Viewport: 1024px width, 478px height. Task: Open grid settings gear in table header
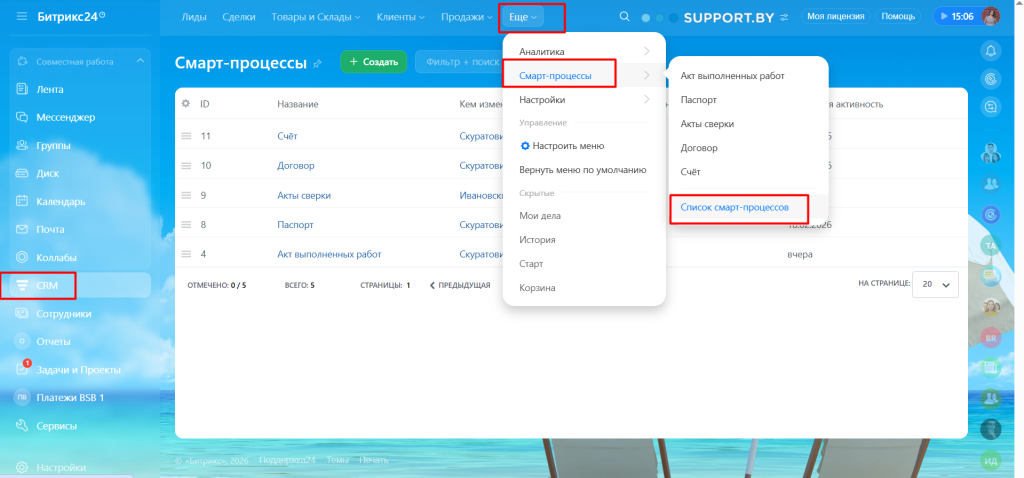coord(185,103)
